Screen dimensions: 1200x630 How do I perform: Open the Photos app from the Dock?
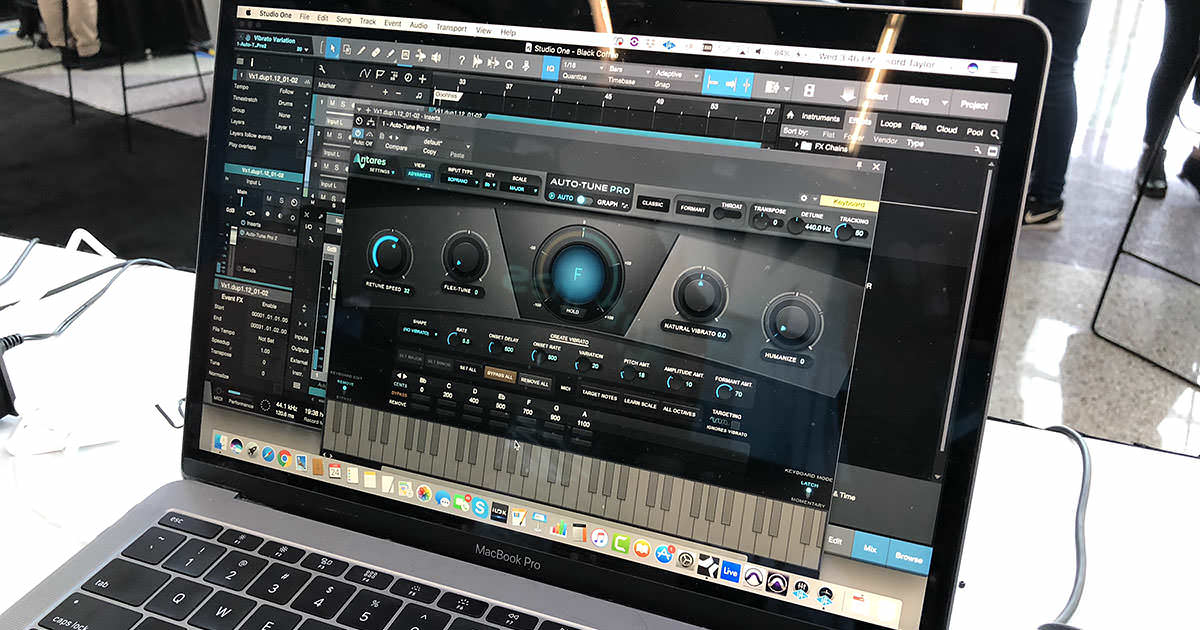coord(424,494)
